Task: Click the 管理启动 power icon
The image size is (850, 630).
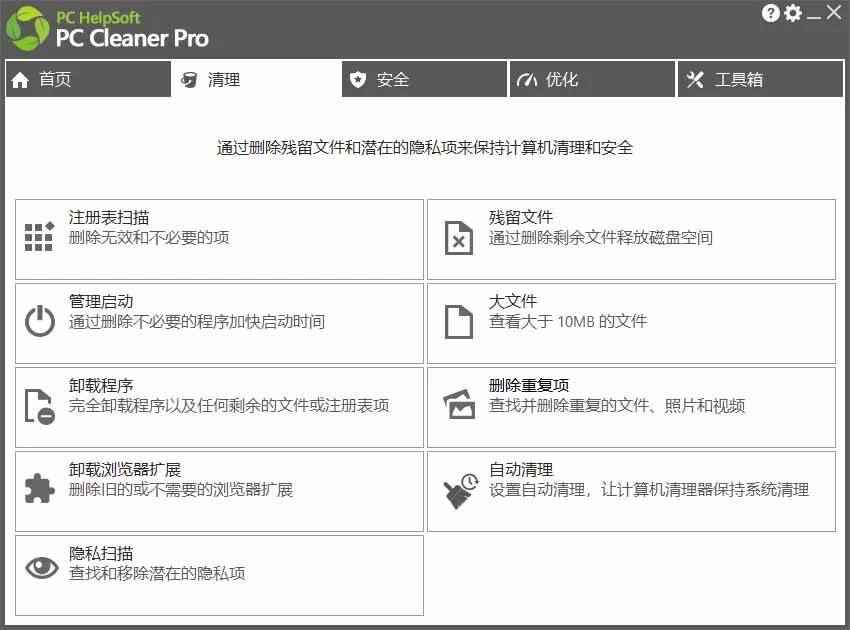Action: [40, 321]
